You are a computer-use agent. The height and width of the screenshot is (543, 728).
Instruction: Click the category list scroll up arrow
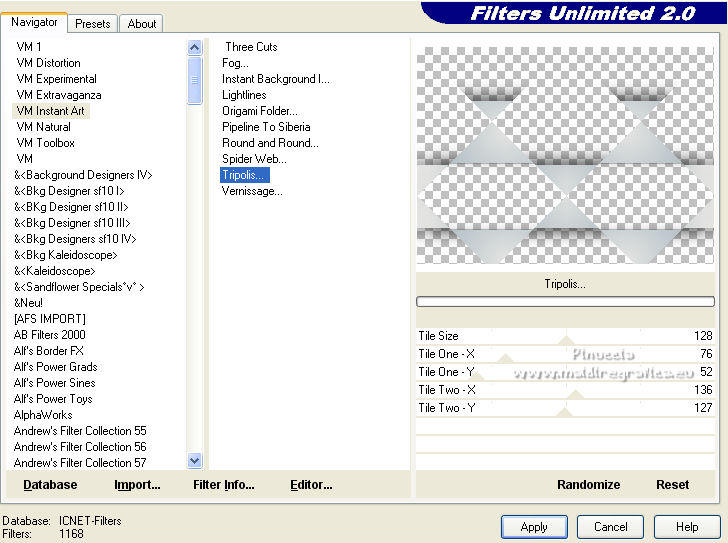(195, 47)
